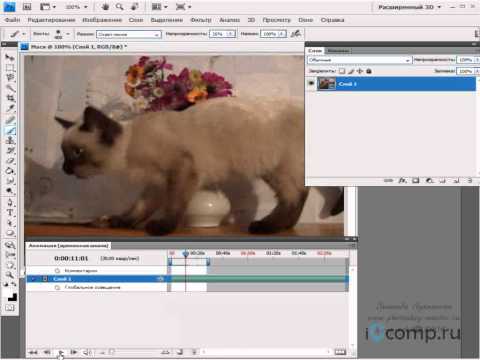Play the animation

(61, 352)
